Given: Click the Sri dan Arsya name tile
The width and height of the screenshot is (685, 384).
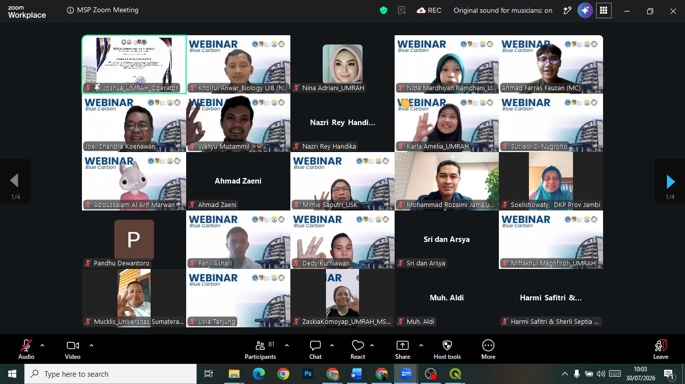Looking at the screenshot, I should 446,239.
